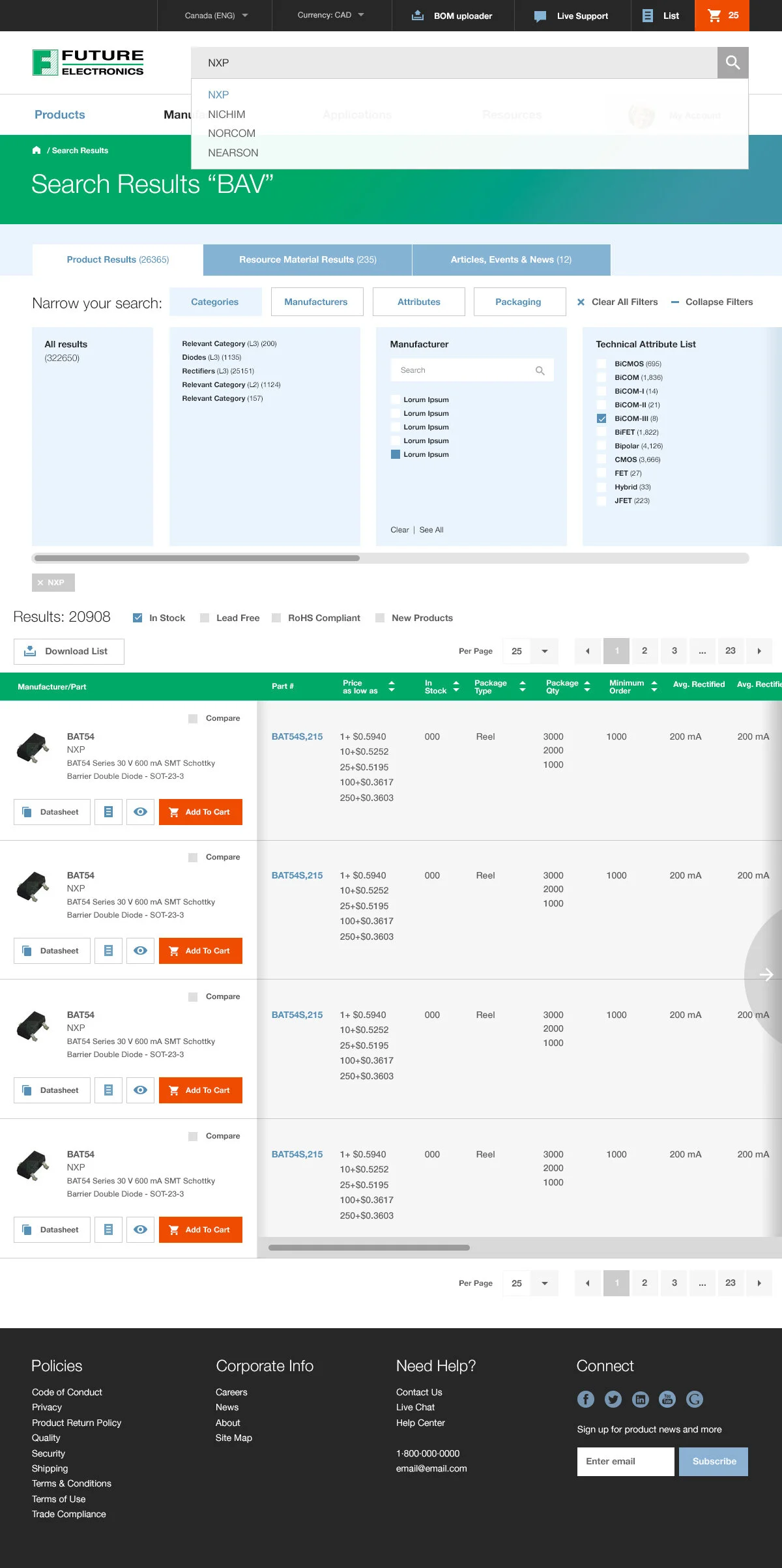Go to home via breadcrumb house icon

36,150
